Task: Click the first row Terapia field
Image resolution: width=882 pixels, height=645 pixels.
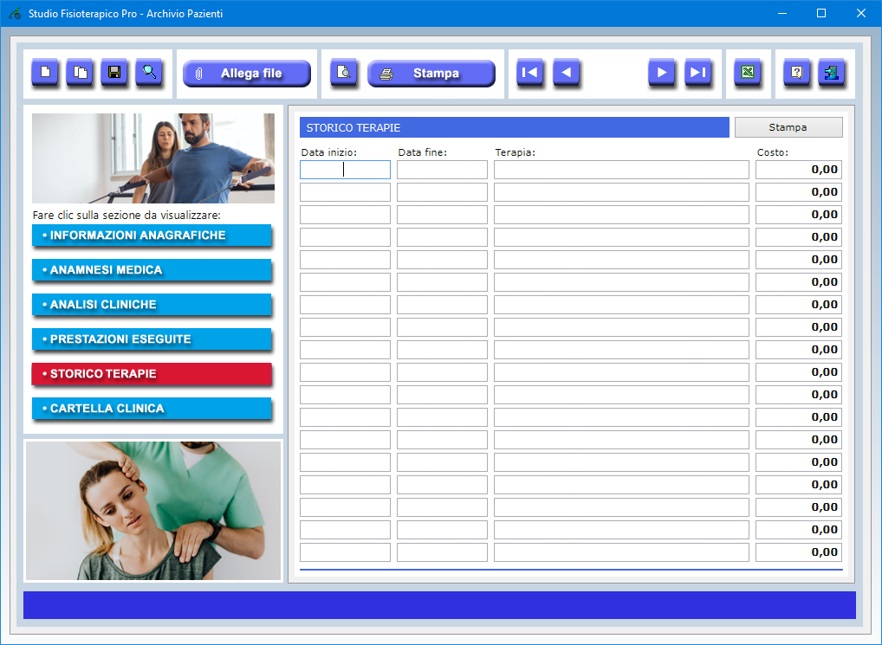Action: (622, 169)
